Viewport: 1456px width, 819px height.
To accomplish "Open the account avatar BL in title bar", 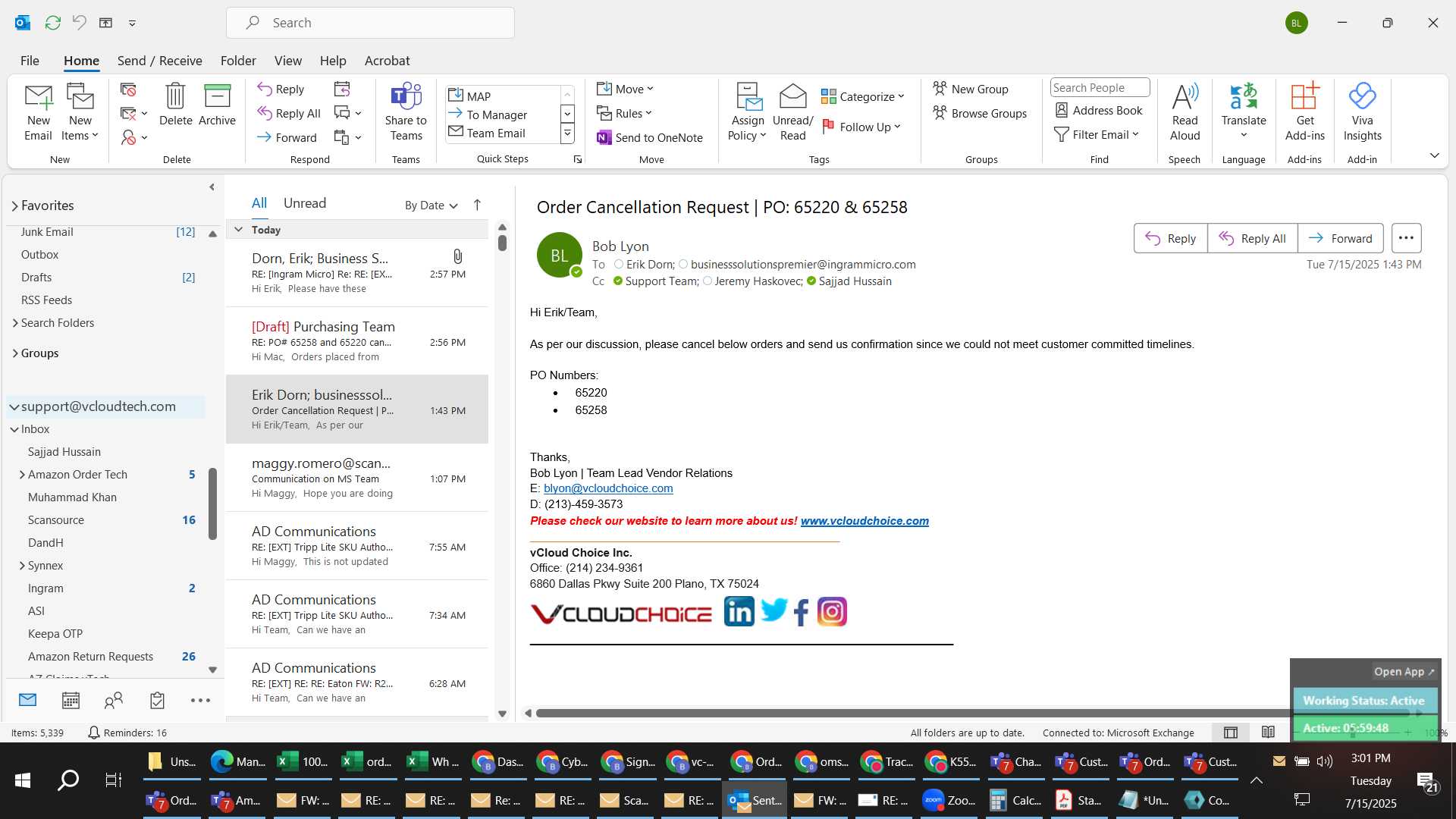I will click(x=1296, y=23).
